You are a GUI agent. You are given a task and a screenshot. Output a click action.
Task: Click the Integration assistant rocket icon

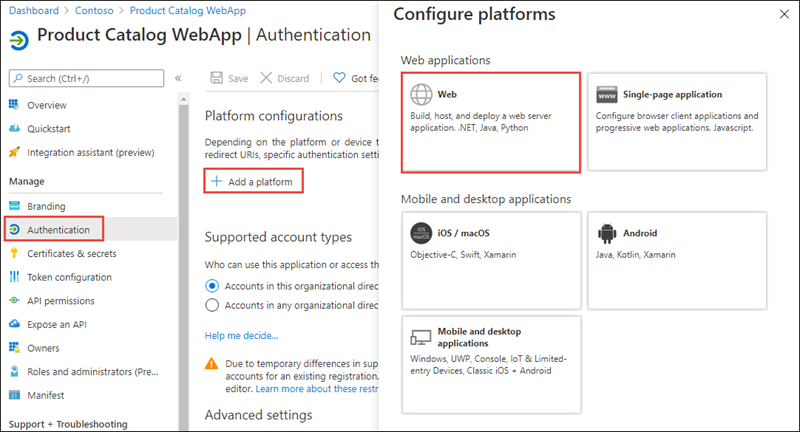pyautogui.click(x=14, y=151)
